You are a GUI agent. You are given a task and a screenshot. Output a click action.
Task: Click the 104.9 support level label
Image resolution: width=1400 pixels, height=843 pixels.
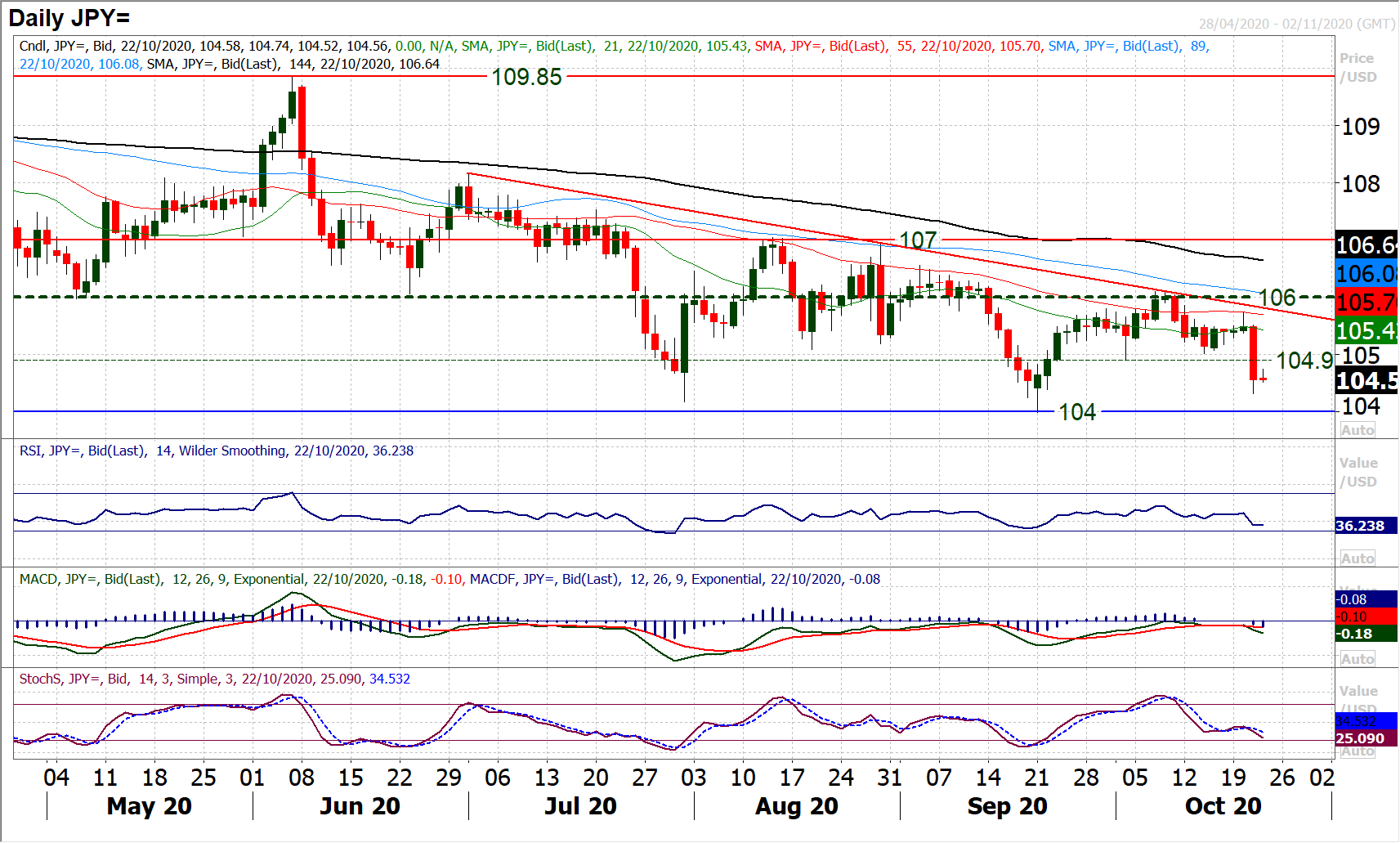[1304, 361]
